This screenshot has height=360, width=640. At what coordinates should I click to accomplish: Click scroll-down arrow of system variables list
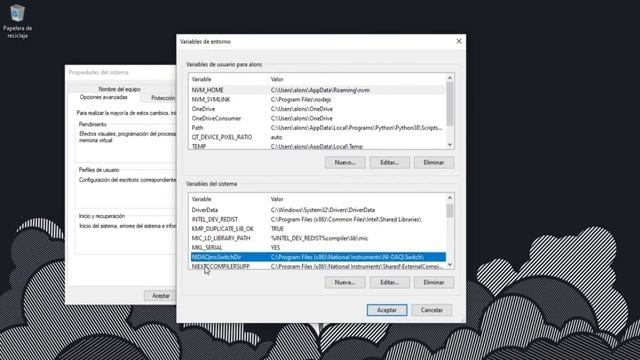(450, 264)
